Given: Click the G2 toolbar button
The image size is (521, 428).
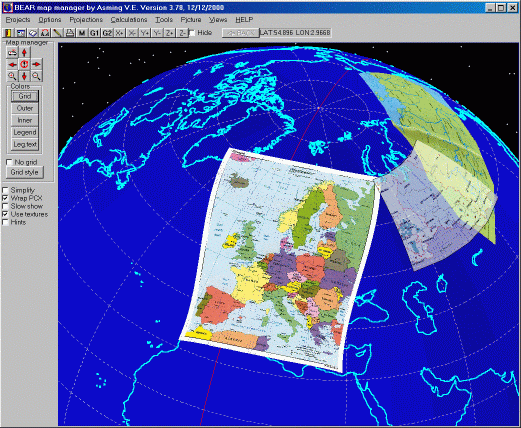Looking at the screenshot, I should click(x=107, y=33).
